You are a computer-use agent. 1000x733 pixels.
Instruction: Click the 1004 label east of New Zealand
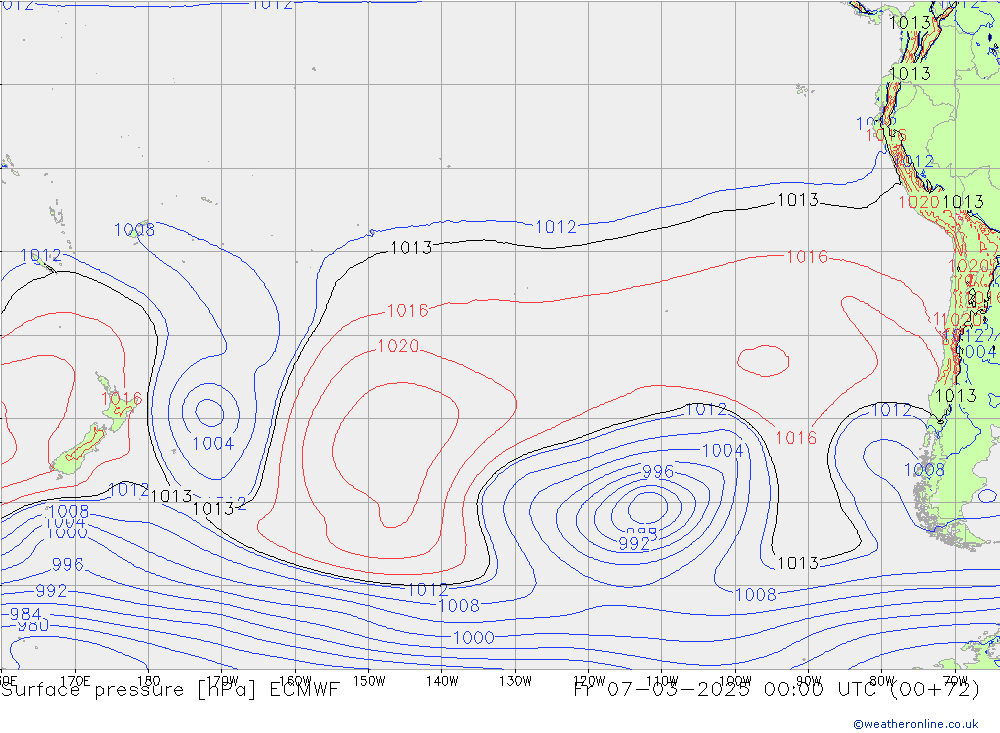tap(214, 443)
